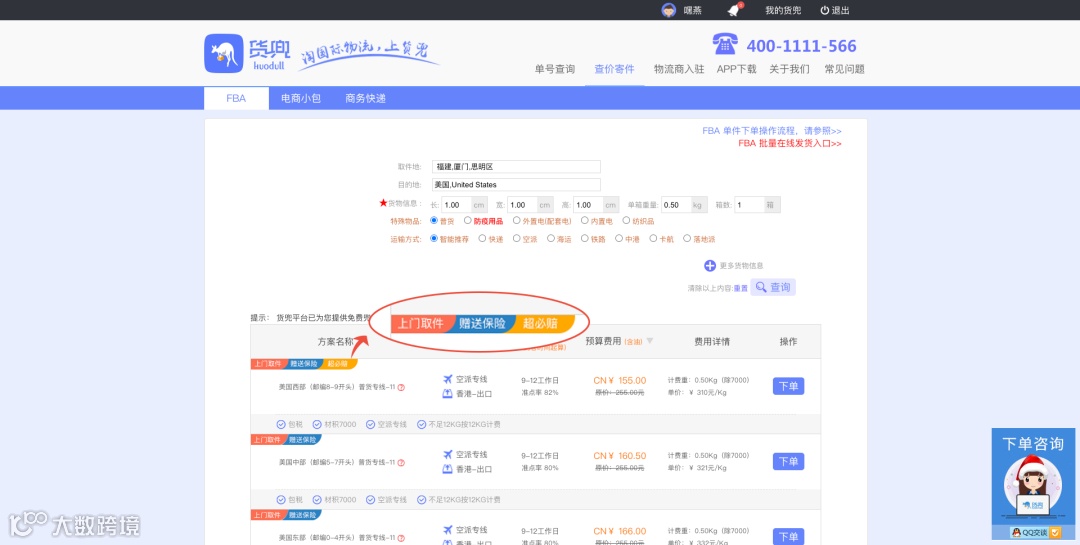The width and height of the screenshot is (1080, 545).
Task: Switch to the 商务快递 tab
Action: click(x=365, y=99)
